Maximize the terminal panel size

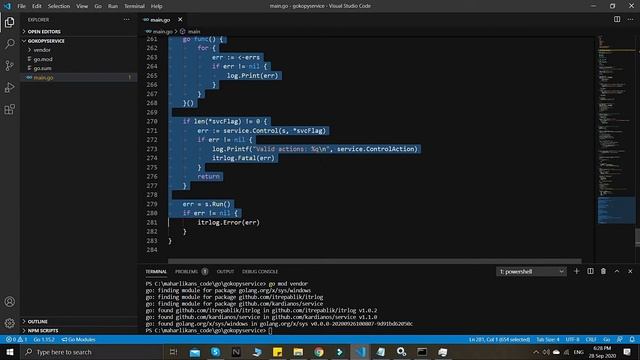(617, 271)
